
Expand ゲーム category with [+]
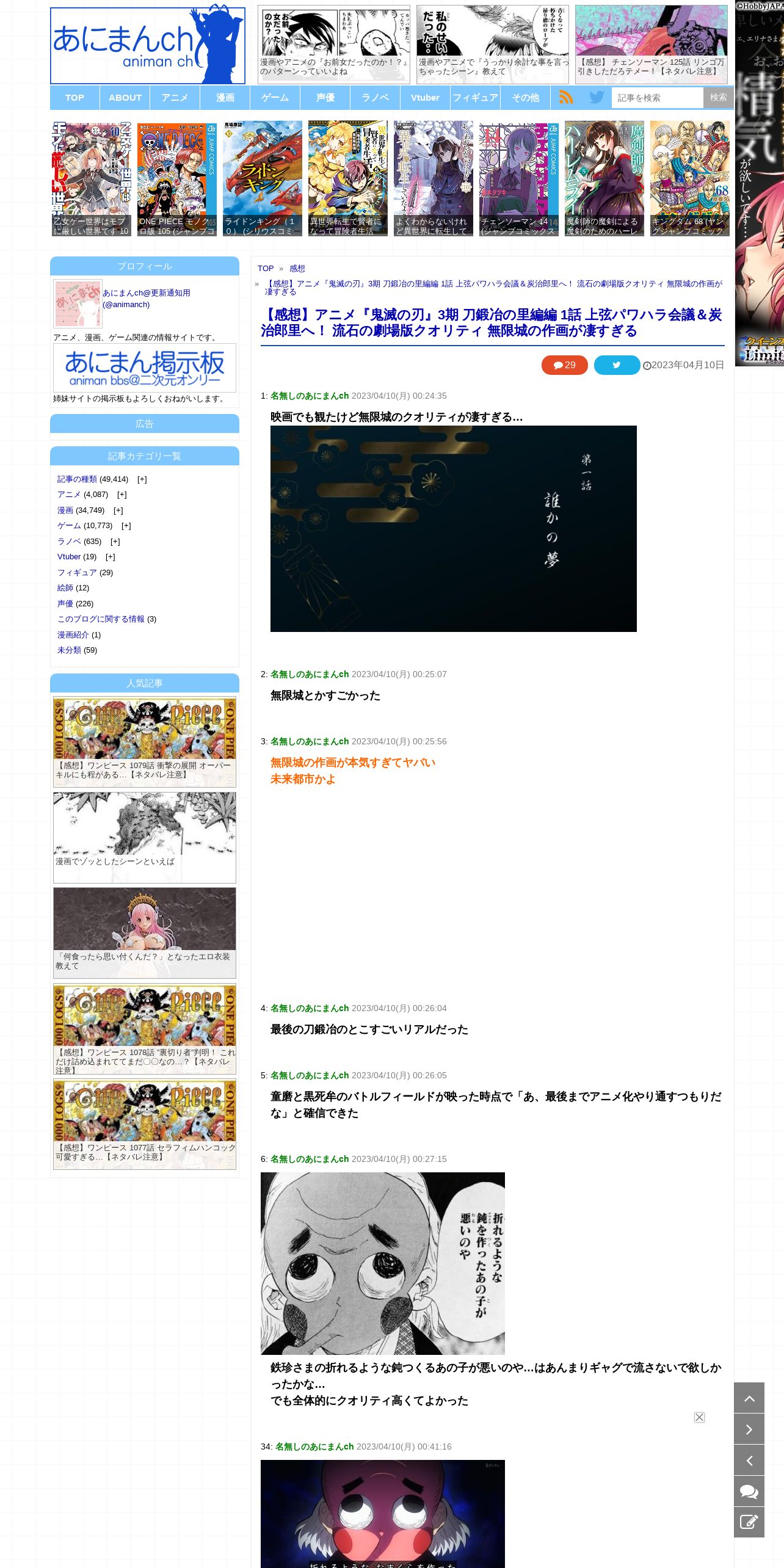coord(126,526)
